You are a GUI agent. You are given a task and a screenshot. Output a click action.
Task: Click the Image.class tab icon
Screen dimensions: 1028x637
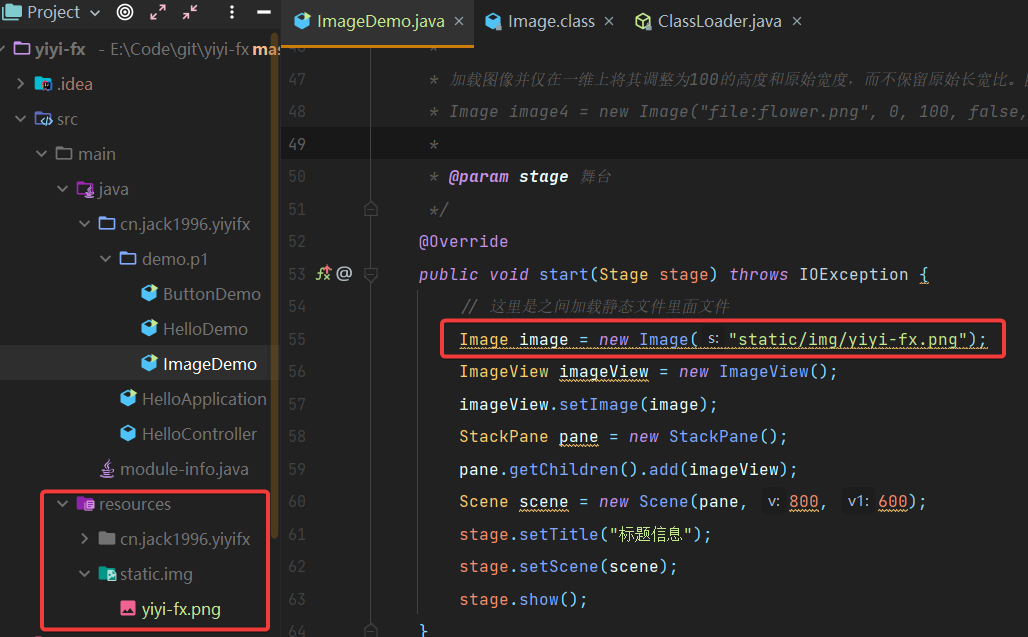click(493, 21)
